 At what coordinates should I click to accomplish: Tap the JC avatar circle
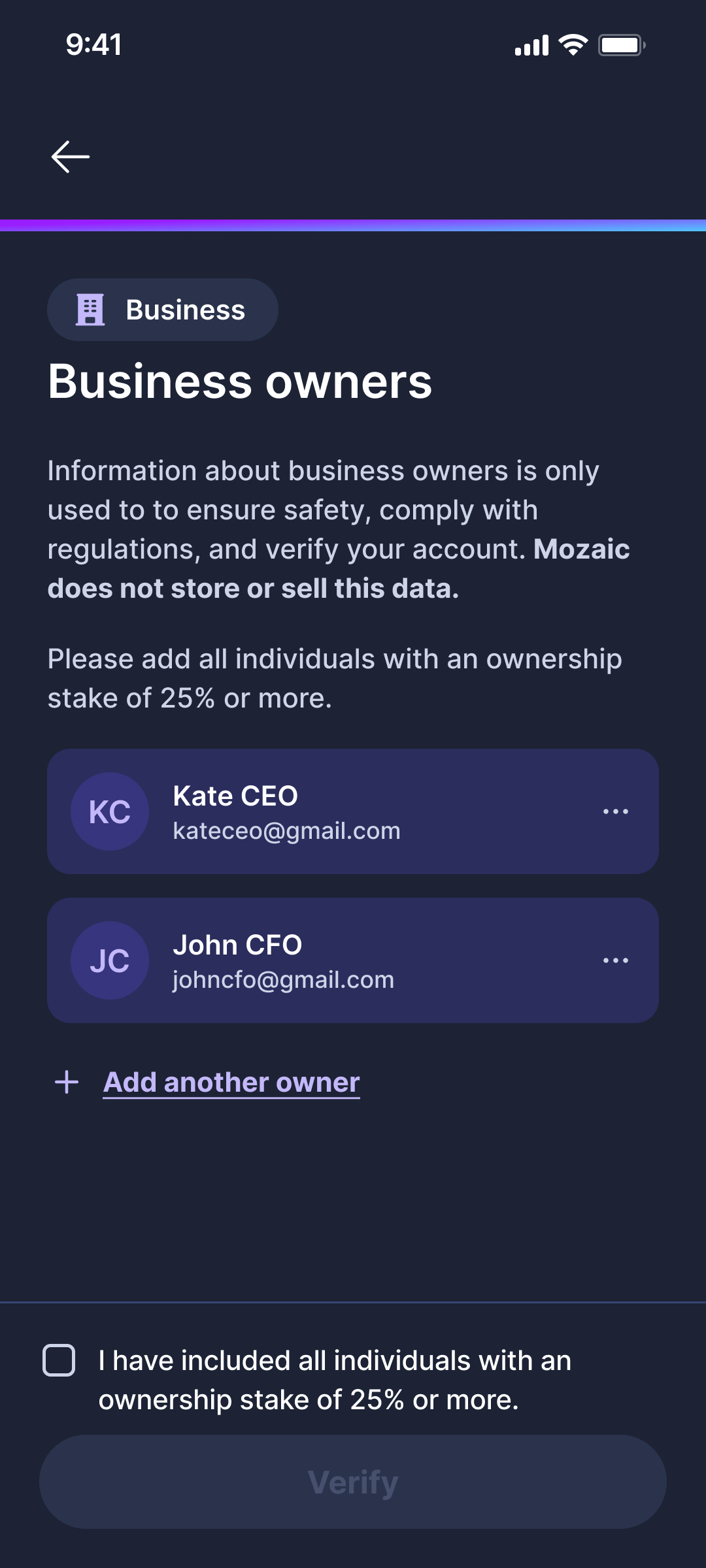coord(110,960)
